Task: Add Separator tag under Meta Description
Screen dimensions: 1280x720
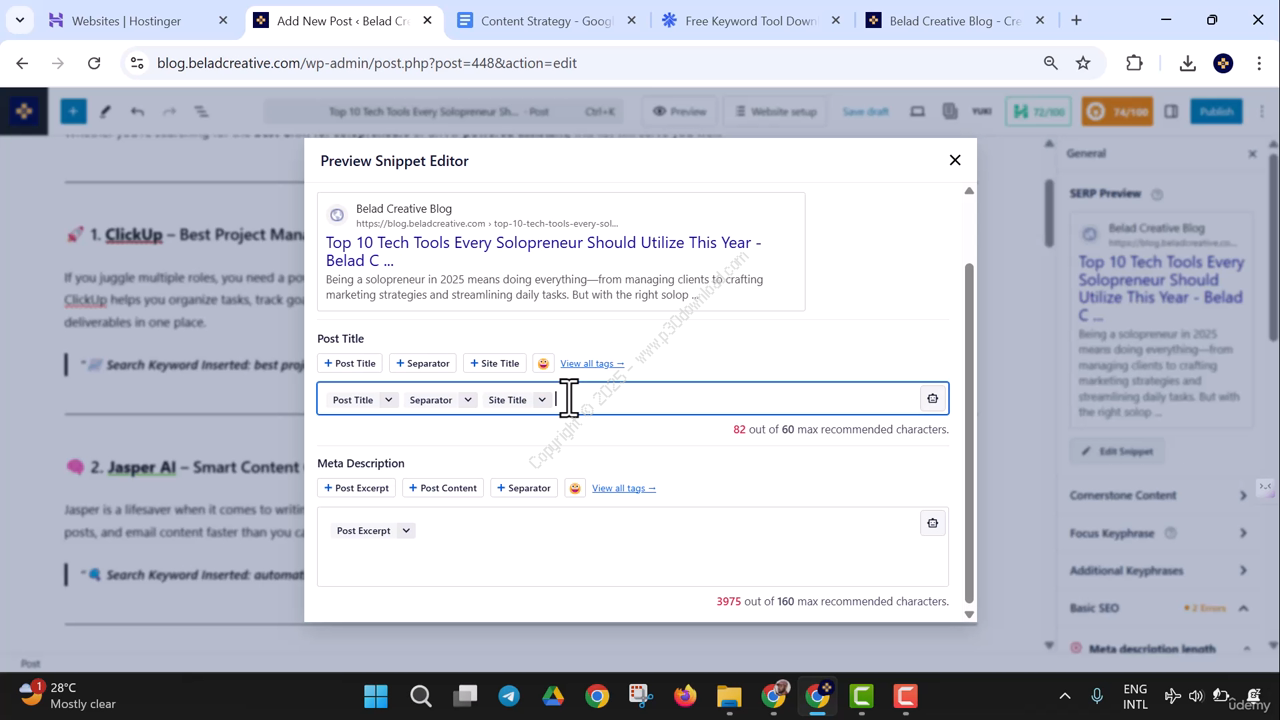Action: click(x=524, y=488)
